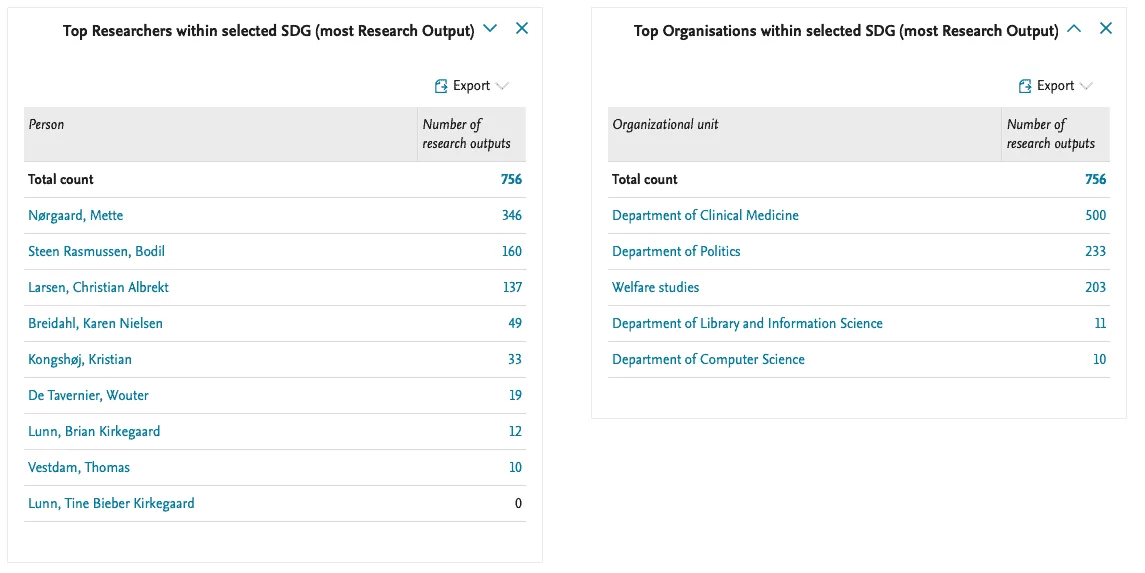The height and width of the screenshot is (573, 1145).
Task: Click the 346 research outputs count
Action: coord(511,216)
